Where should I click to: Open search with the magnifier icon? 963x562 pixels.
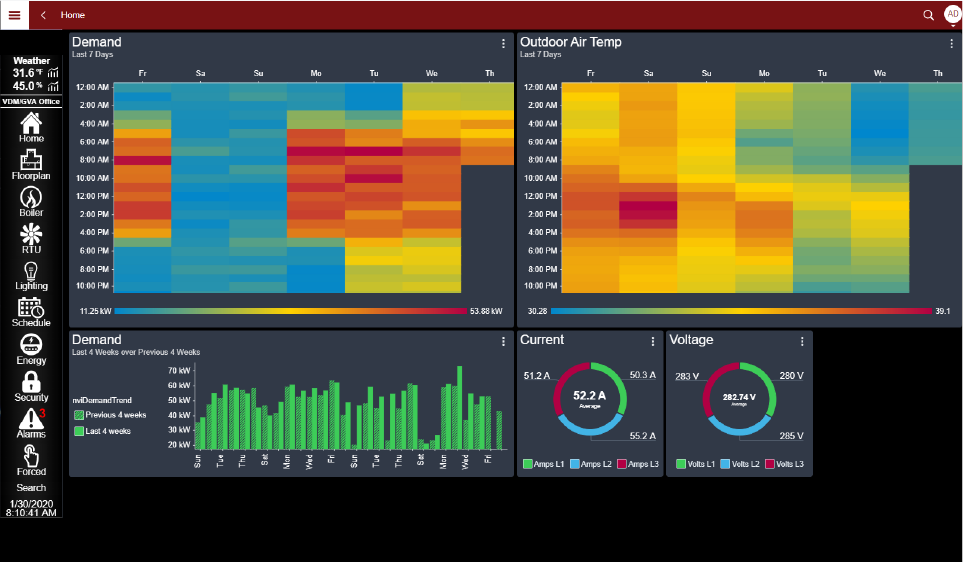(x=928, y=15)
